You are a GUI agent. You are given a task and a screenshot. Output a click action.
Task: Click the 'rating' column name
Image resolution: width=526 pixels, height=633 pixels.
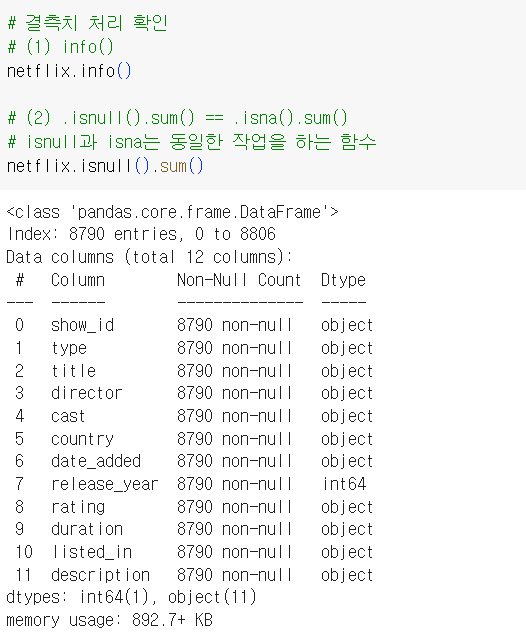pyautogui.click(x=78, y=507)
